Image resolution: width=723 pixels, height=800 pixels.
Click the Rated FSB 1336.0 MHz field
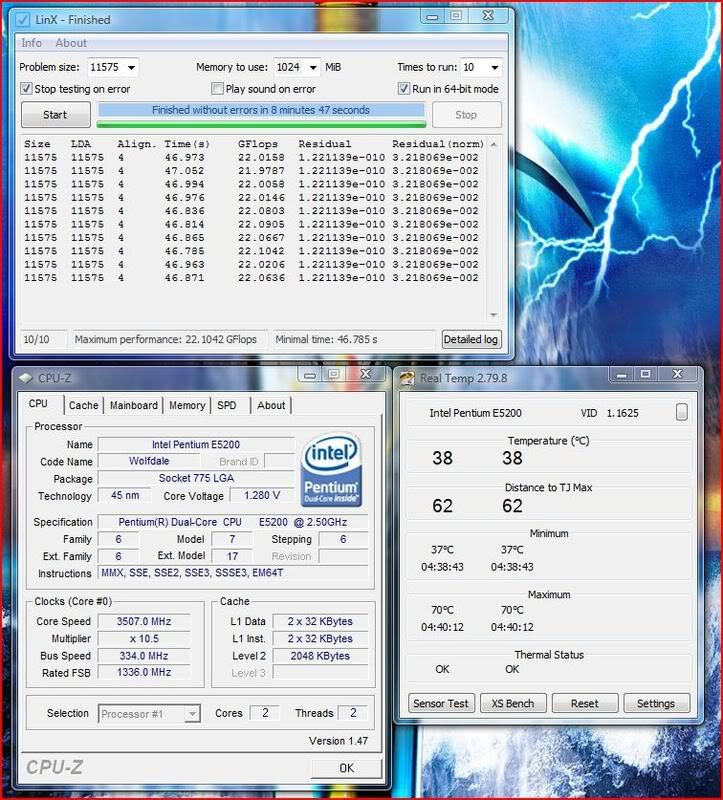tap(144, 672)
